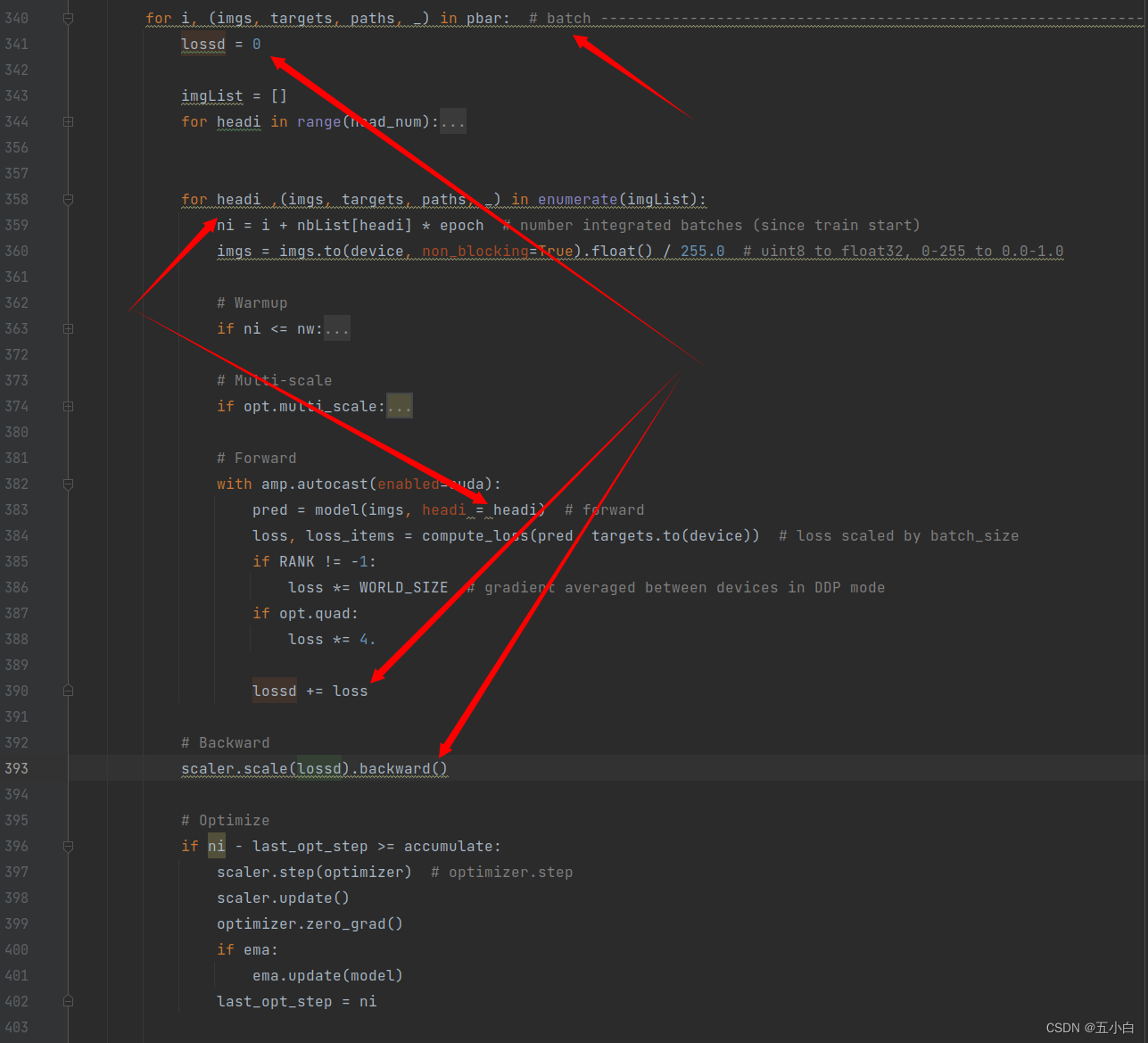1148x1043 pixels.
Task: Click 'scaler.step(optimizer)' call
Action: coord(315,872)
